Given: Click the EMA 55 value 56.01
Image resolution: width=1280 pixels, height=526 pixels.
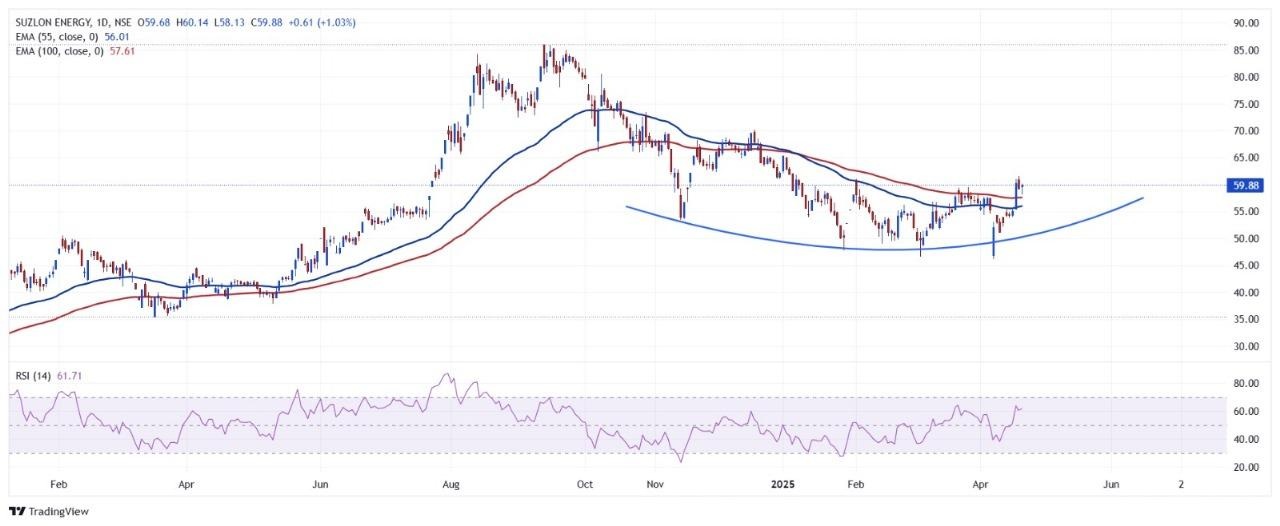Looking at the screenshot, I should (x=119, y=36).
